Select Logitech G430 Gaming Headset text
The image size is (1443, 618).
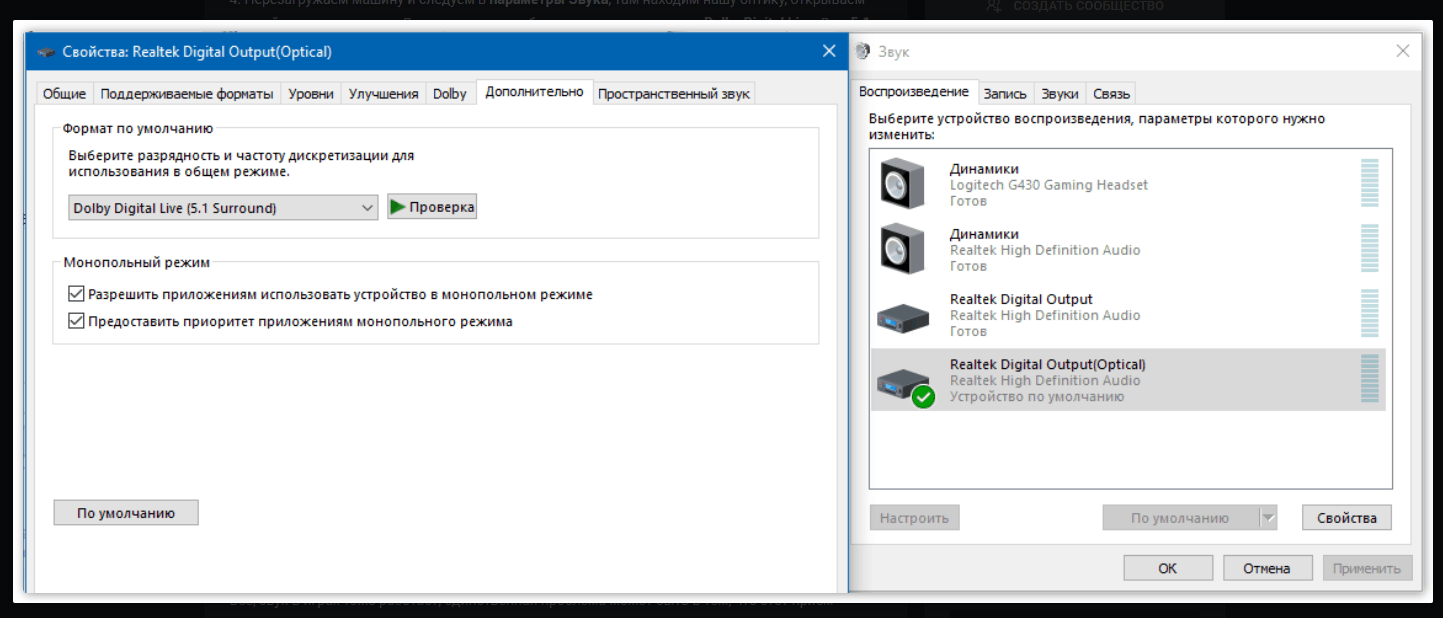pos(1049,185)
